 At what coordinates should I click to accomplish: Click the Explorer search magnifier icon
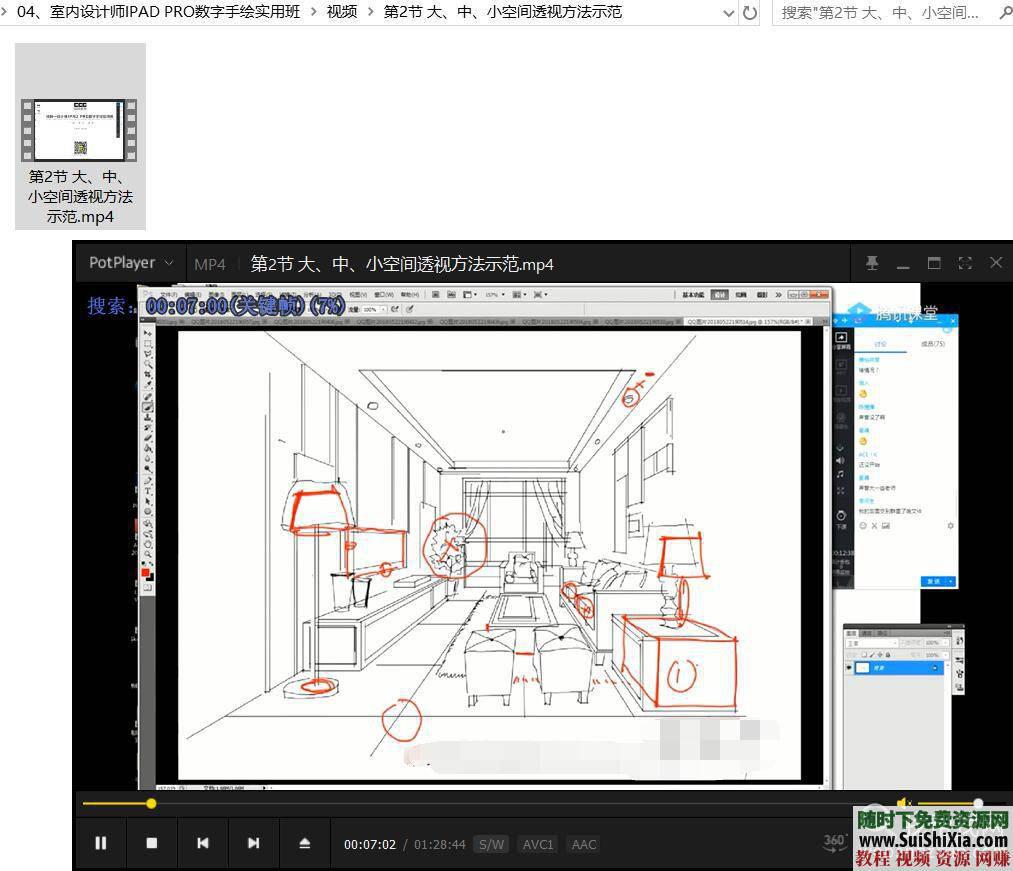[x=1005, y=12]
